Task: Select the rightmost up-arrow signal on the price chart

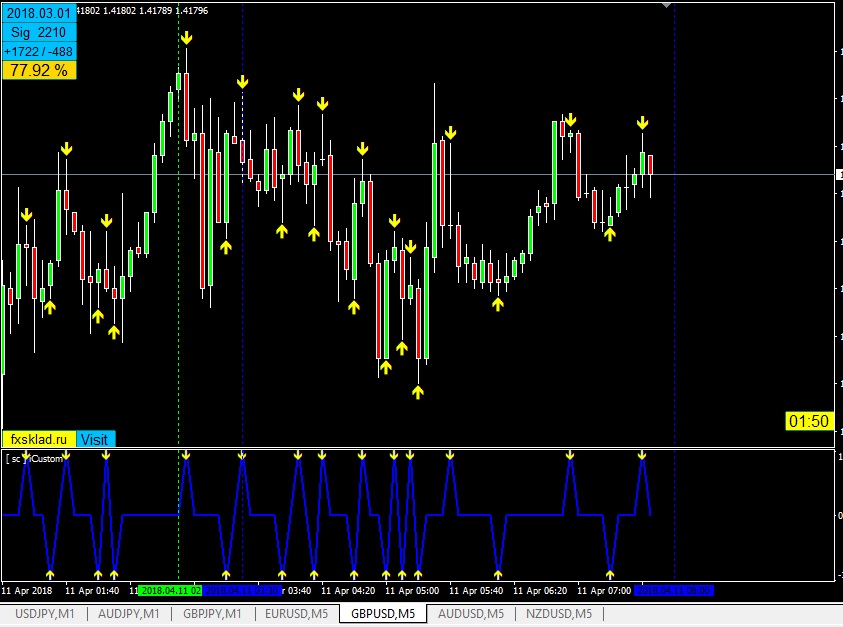Action: click(x=610, y=234)
